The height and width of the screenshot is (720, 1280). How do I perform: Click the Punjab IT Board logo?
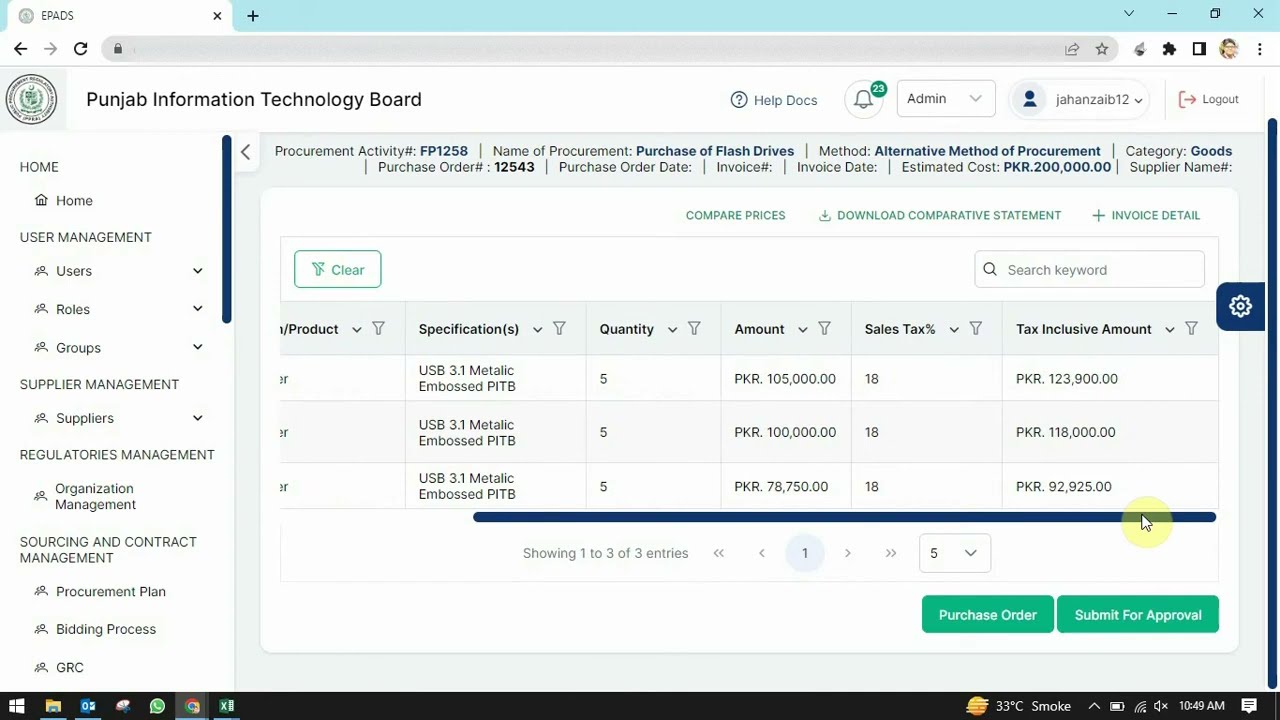[32, 100]
